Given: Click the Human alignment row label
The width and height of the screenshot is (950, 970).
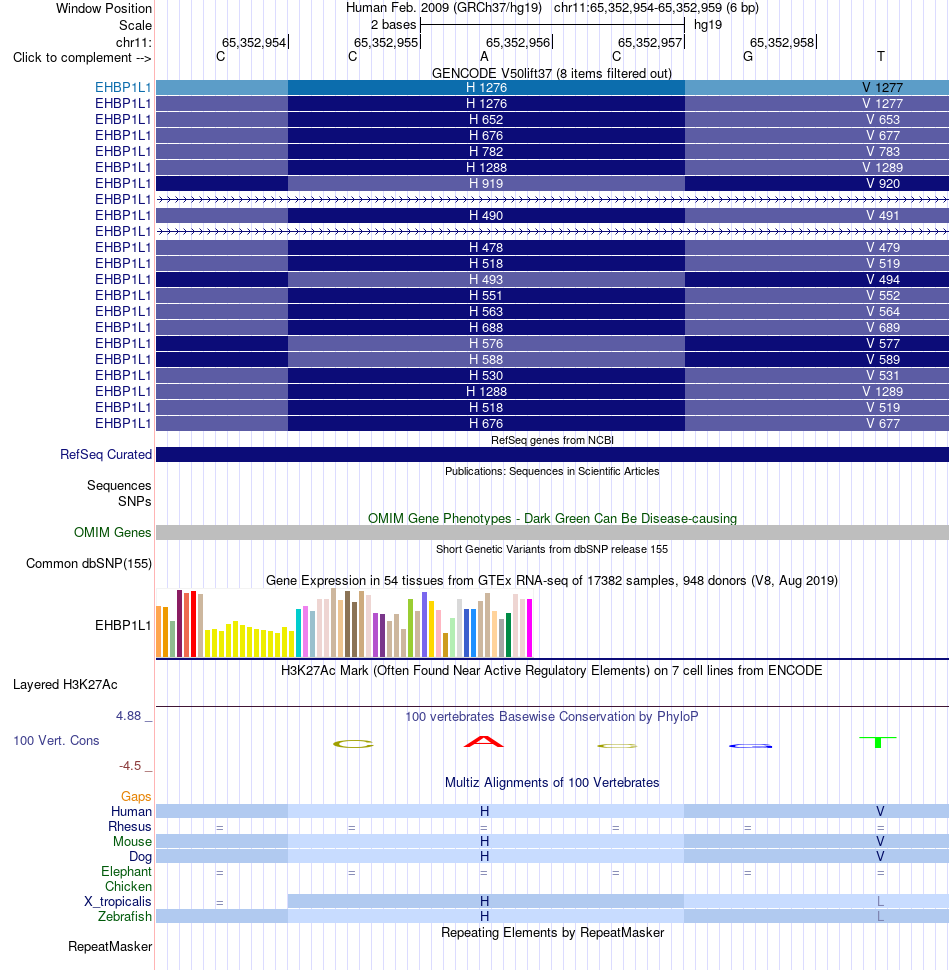Looking at the screenshot, I should point(131,812).
